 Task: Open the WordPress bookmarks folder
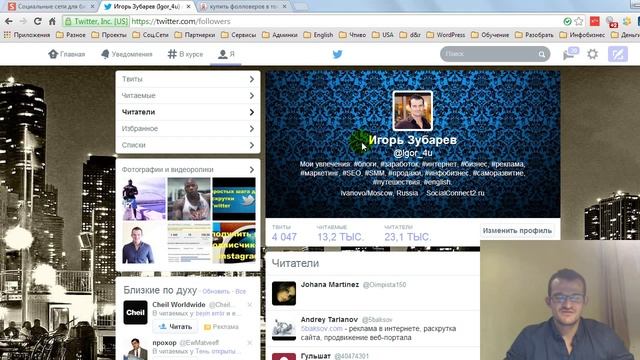click(446, 35)
